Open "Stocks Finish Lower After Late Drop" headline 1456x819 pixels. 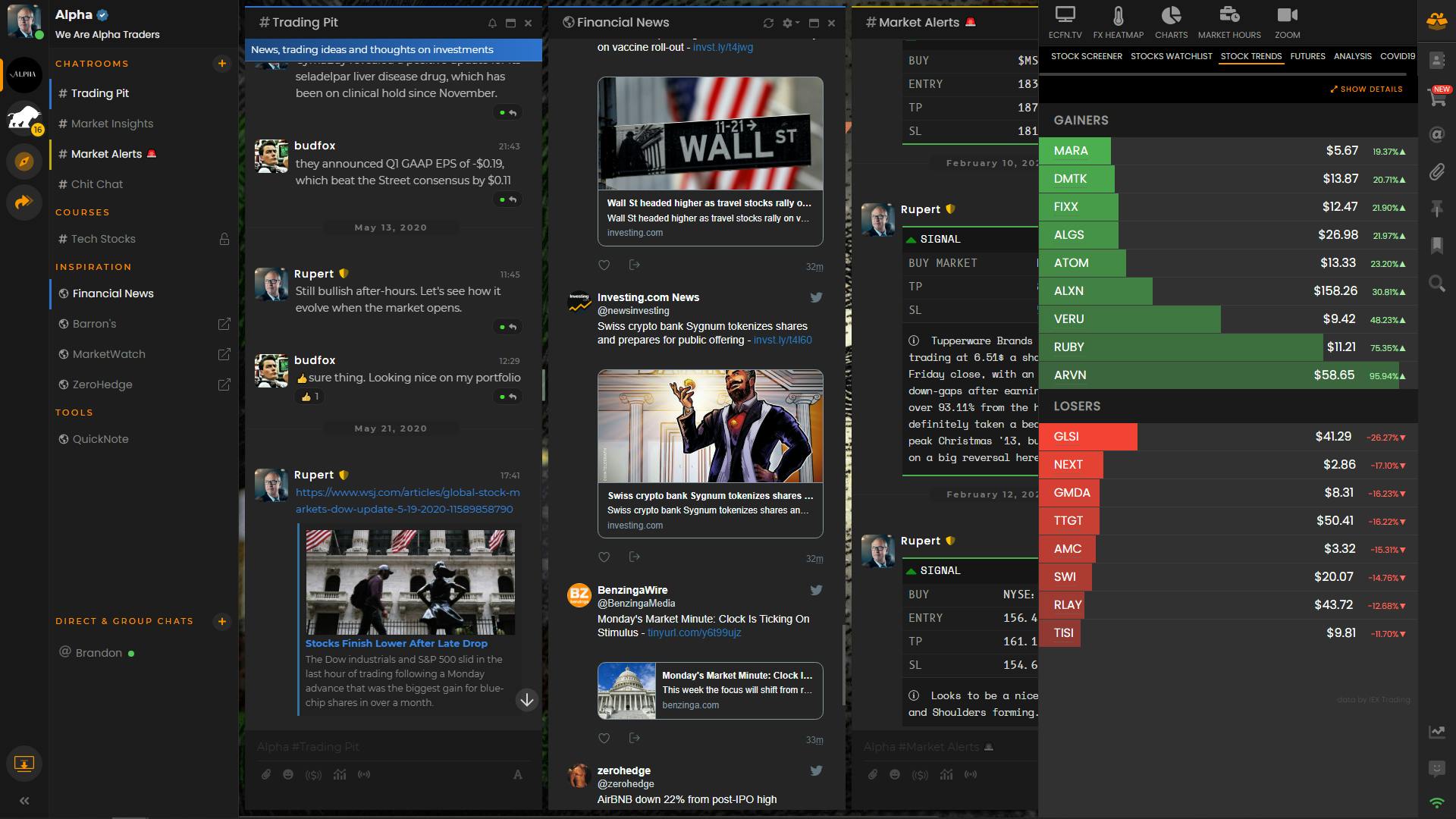click(x=397, y=643)
